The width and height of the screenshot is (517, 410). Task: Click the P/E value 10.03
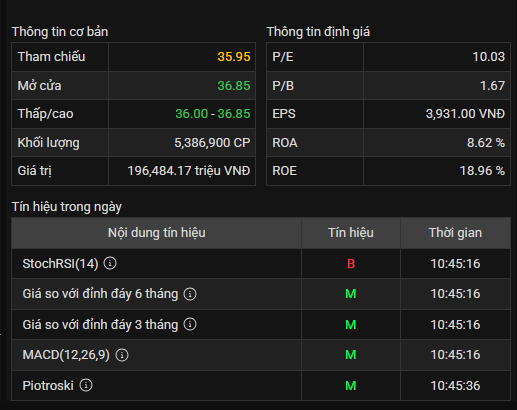click(x=489, y=57)
